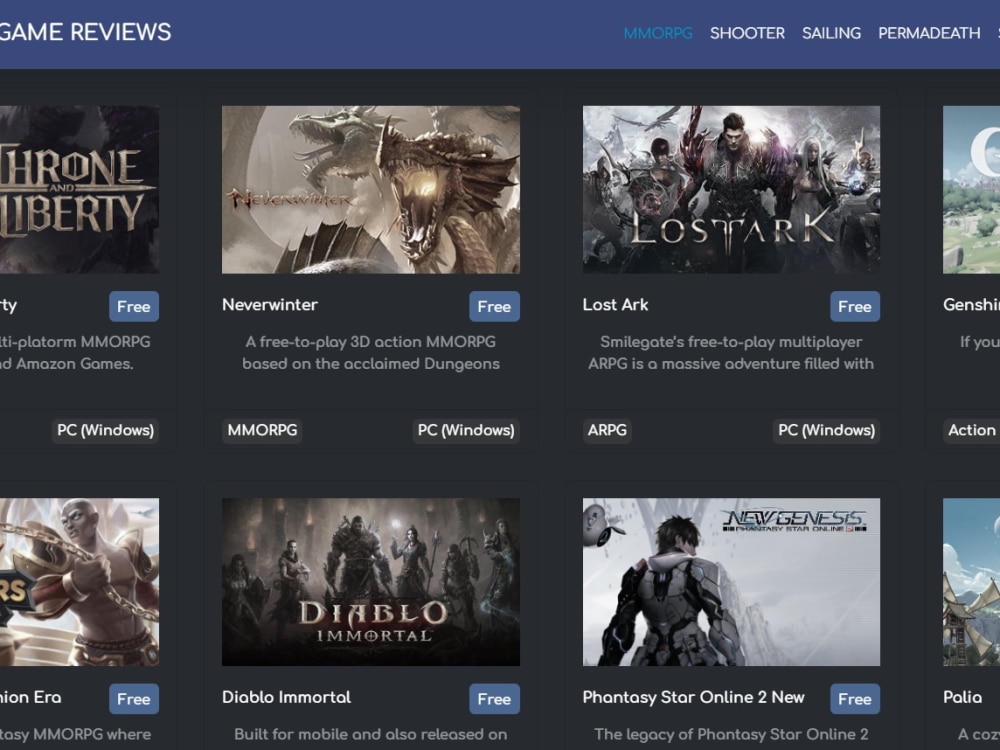Open the MMORPG navigation tab
This screenshot has width=1000, height=750.
pyautogui.click(x=658, y=33)
